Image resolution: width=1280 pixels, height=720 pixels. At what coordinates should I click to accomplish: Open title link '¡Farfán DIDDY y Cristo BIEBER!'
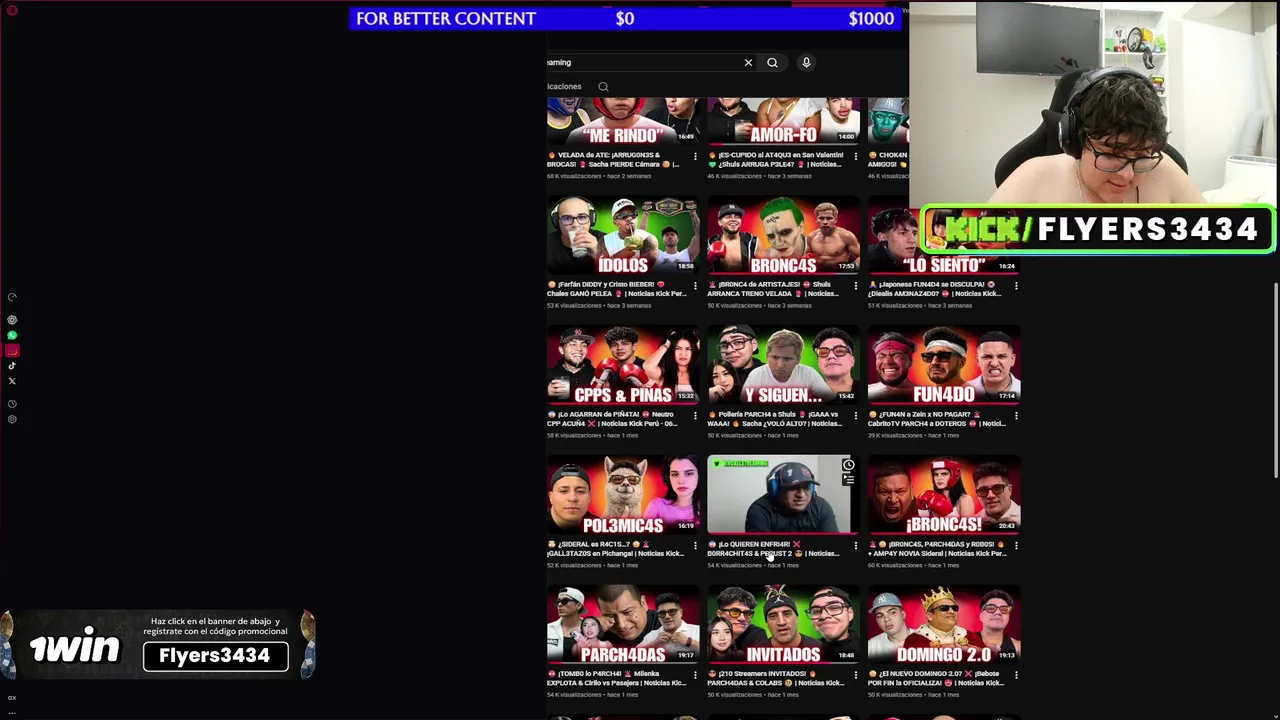click(x=617, y=289)
